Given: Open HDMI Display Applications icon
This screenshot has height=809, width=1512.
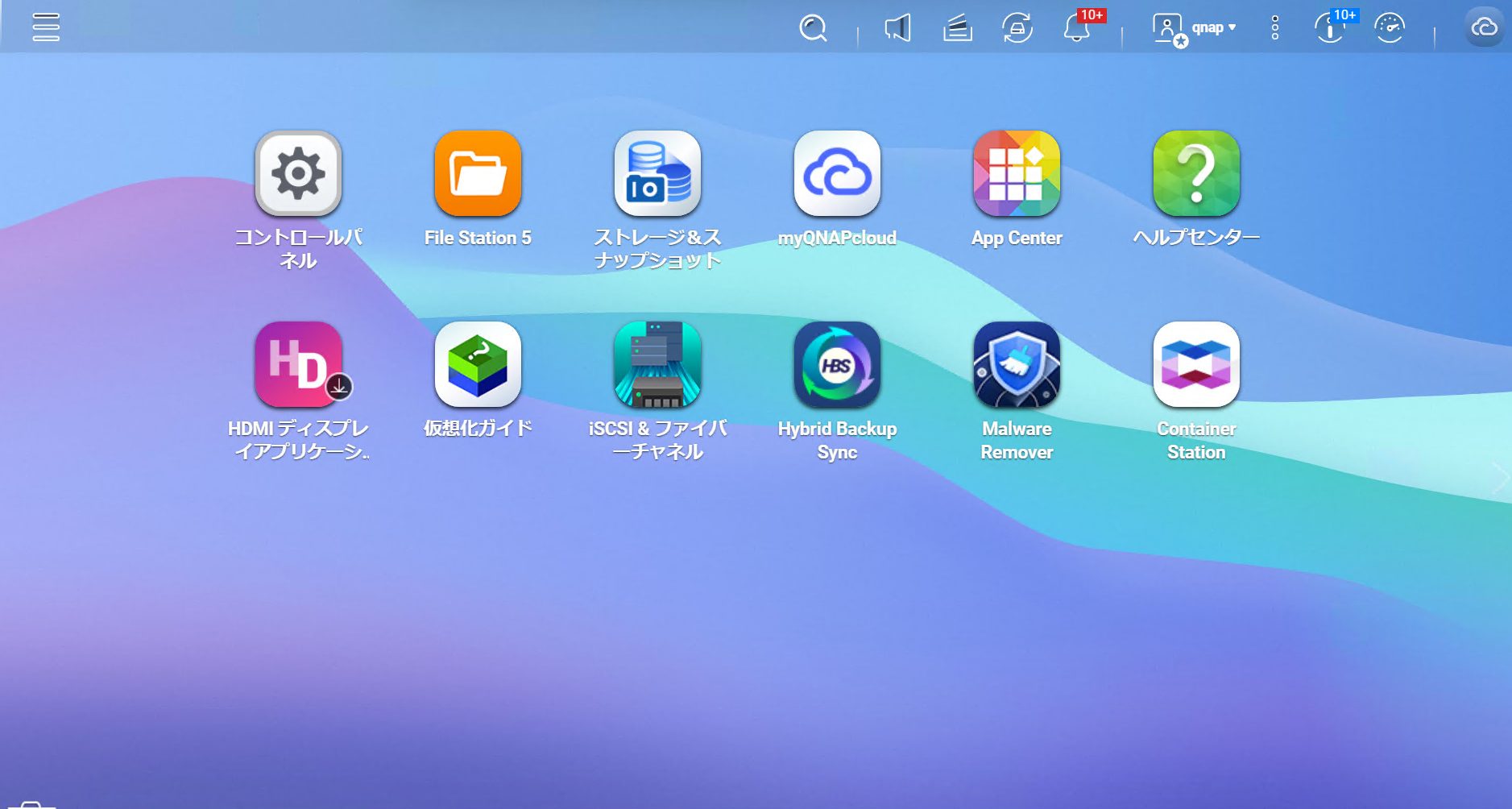Looking at the screenshot, I should 298,364.
